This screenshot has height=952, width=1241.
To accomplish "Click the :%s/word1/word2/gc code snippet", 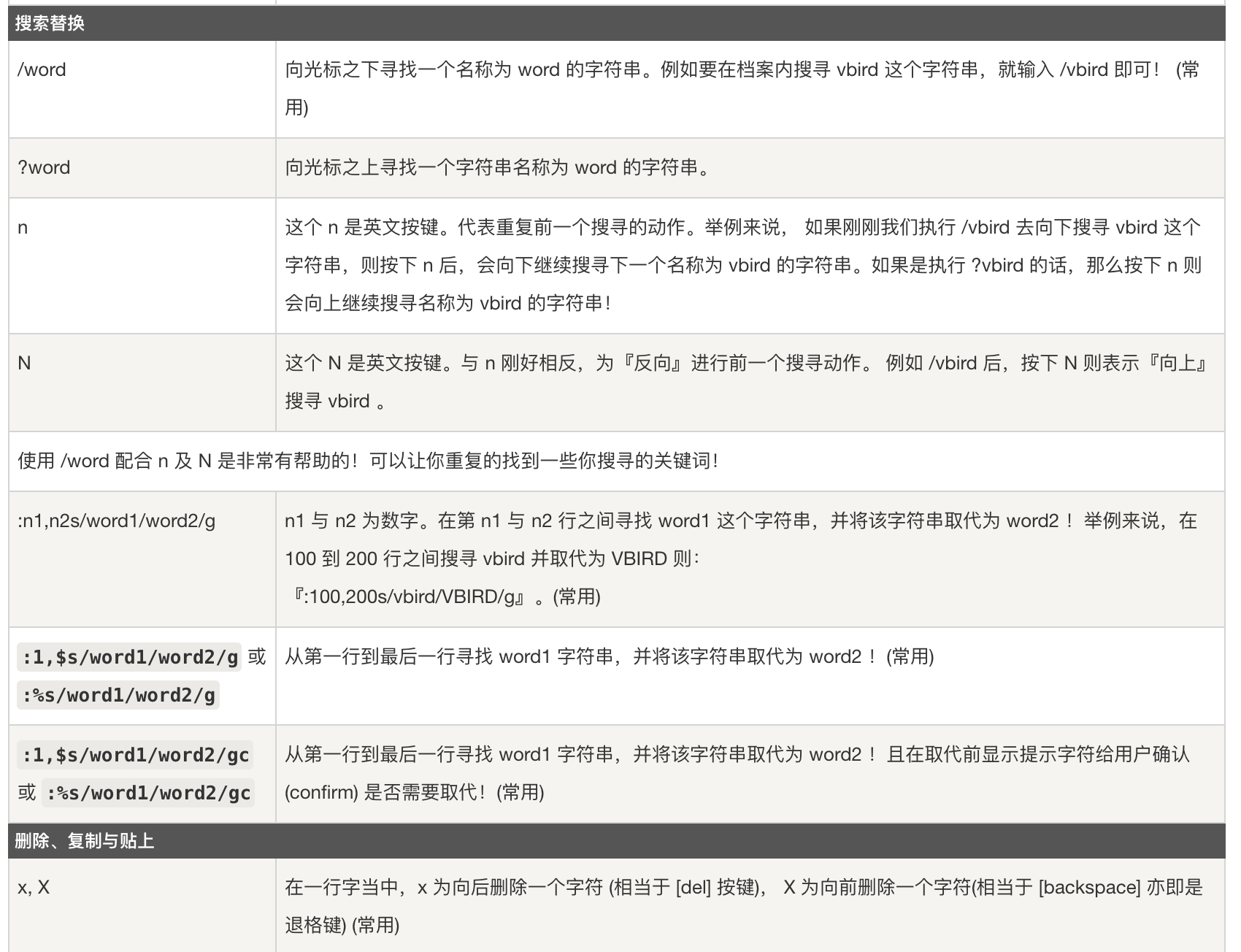I will coord(149,794).
